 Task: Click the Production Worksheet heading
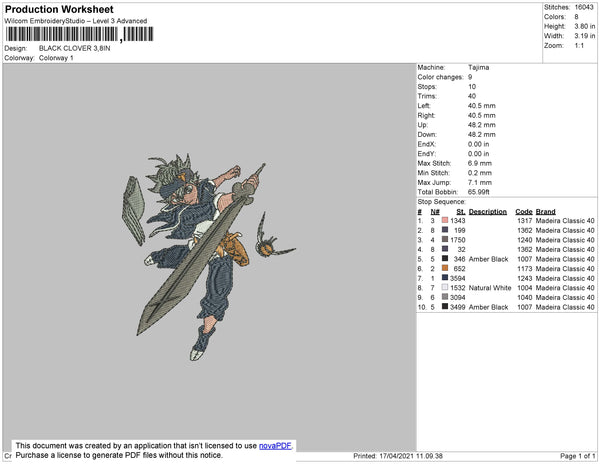click(x=59, y=9)
